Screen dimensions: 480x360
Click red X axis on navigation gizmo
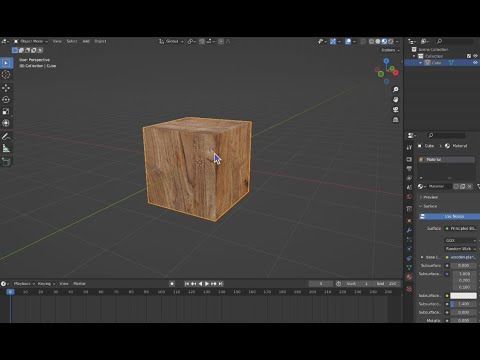(395, 72)
